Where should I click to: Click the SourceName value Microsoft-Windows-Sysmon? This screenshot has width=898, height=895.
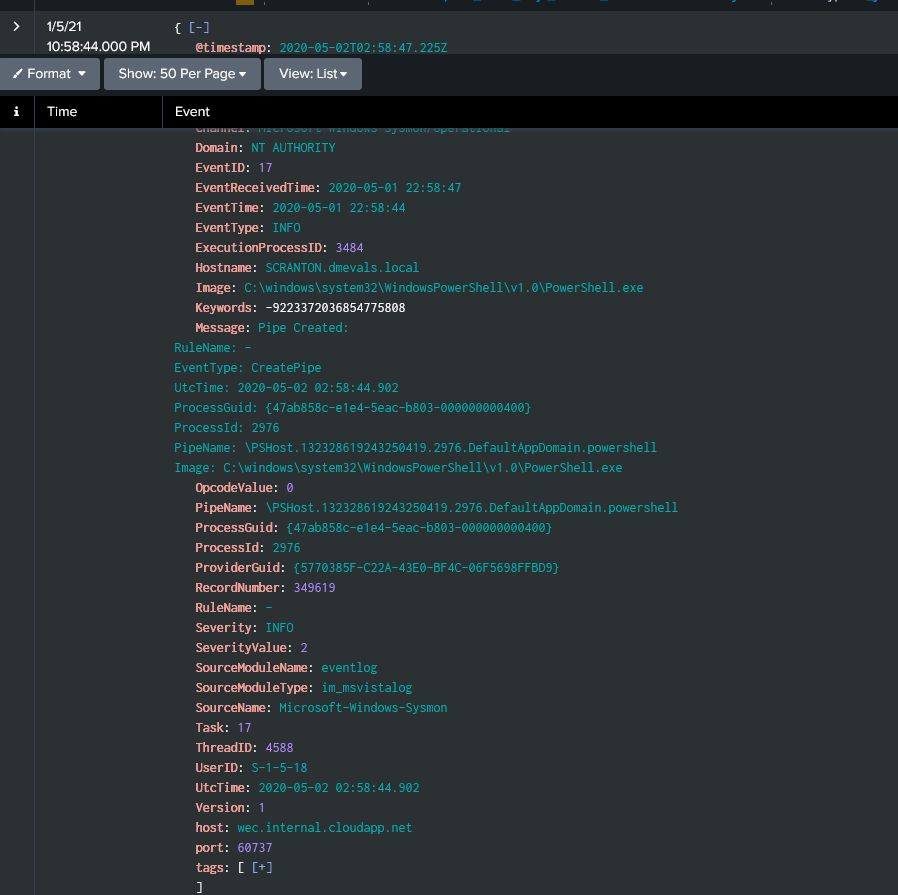tap(363, 708)
